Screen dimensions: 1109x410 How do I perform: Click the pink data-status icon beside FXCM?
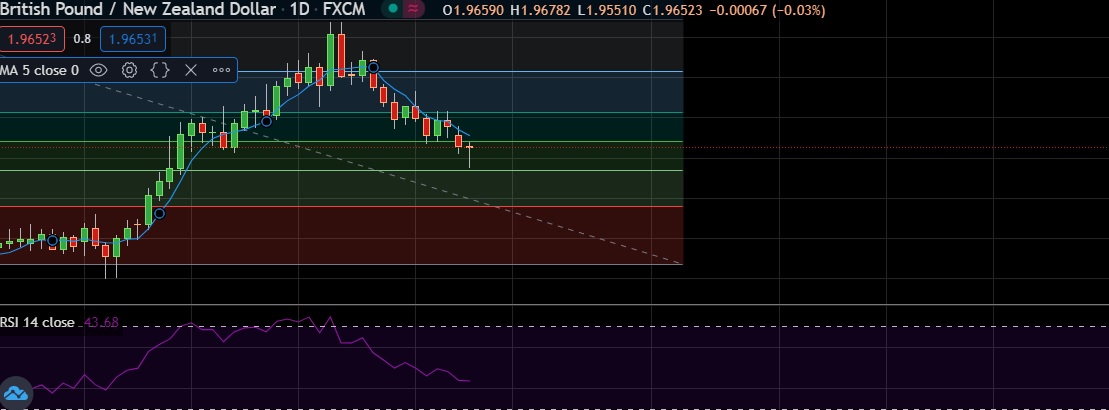[x=413, y=9]
